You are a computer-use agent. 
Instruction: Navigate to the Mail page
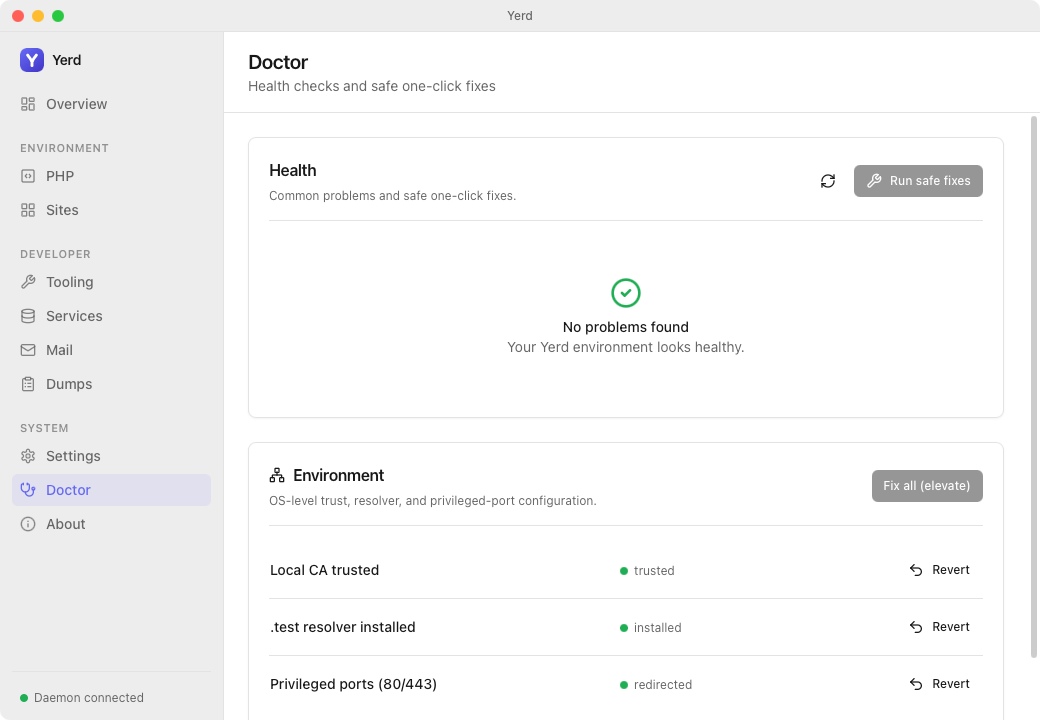click(x=111, y=350)
